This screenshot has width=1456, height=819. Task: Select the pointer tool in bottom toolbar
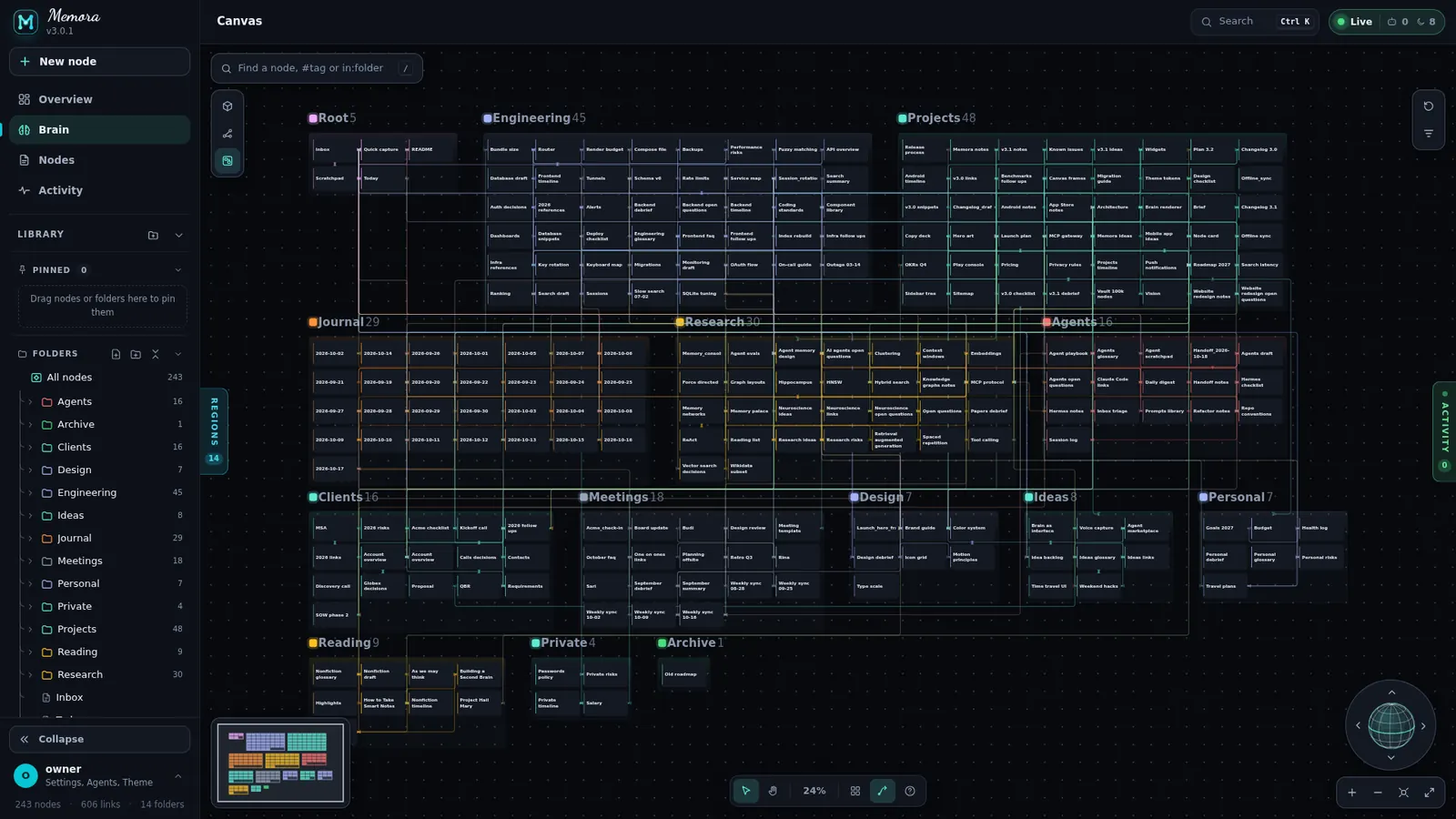[746, 791]
